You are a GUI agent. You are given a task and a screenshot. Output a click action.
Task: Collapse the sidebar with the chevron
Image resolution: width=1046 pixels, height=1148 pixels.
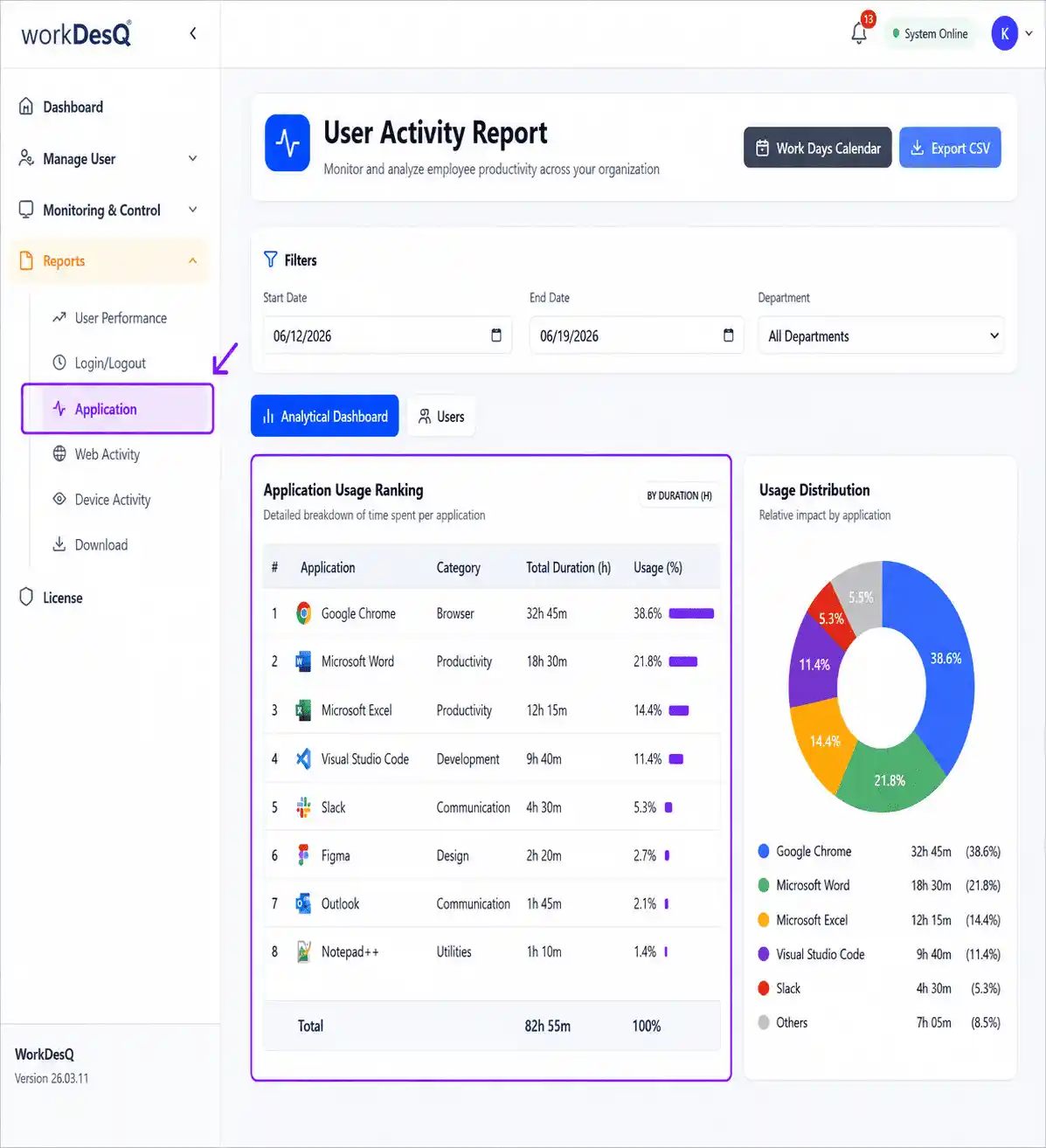tap(193, 33)
